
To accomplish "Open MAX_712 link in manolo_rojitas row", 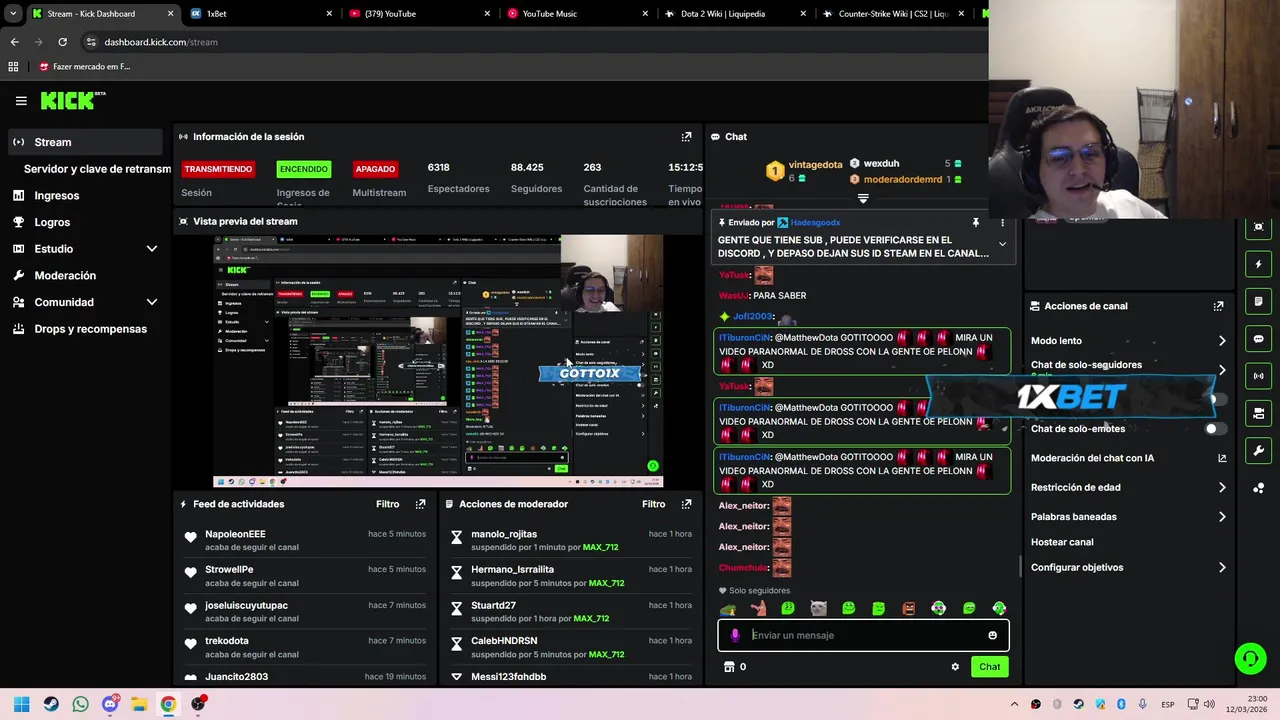I will coord(600,548).
